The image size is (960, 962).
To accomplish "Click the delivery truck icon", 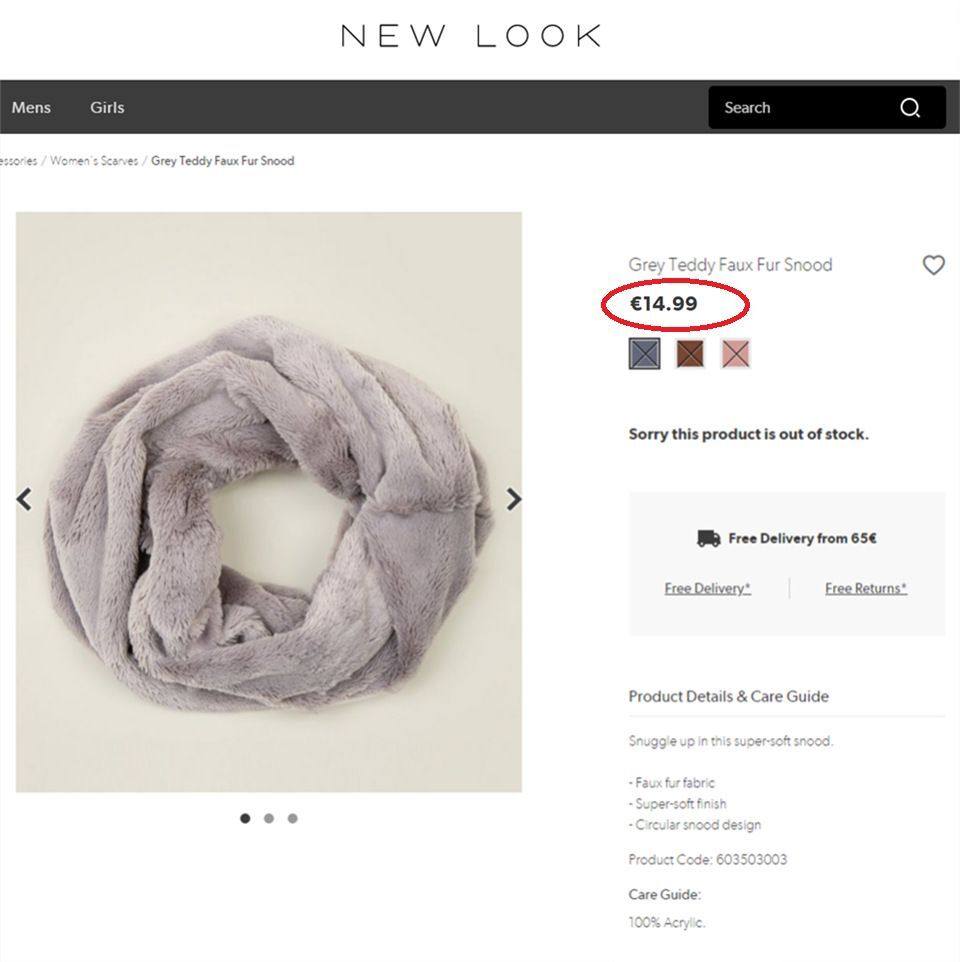I will [708, 539].
